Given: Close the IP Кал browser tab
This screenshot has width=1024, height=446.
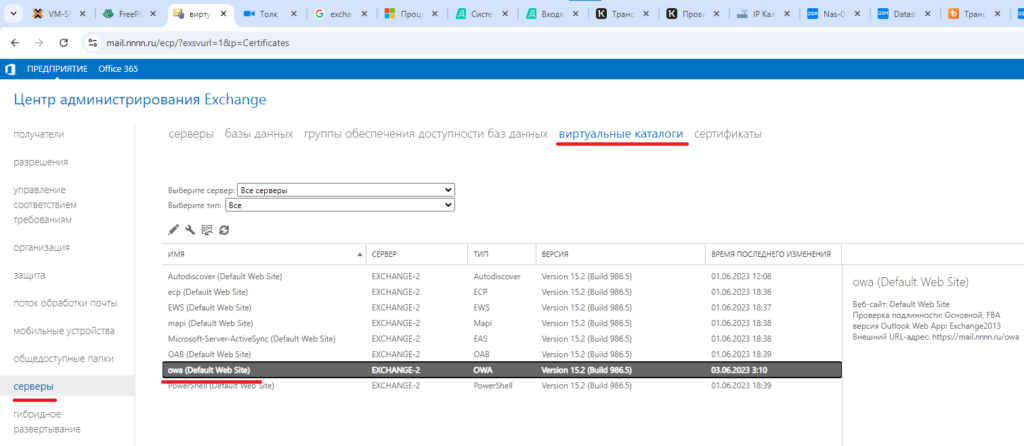Looking at the screenshot, I should (787, 13).
